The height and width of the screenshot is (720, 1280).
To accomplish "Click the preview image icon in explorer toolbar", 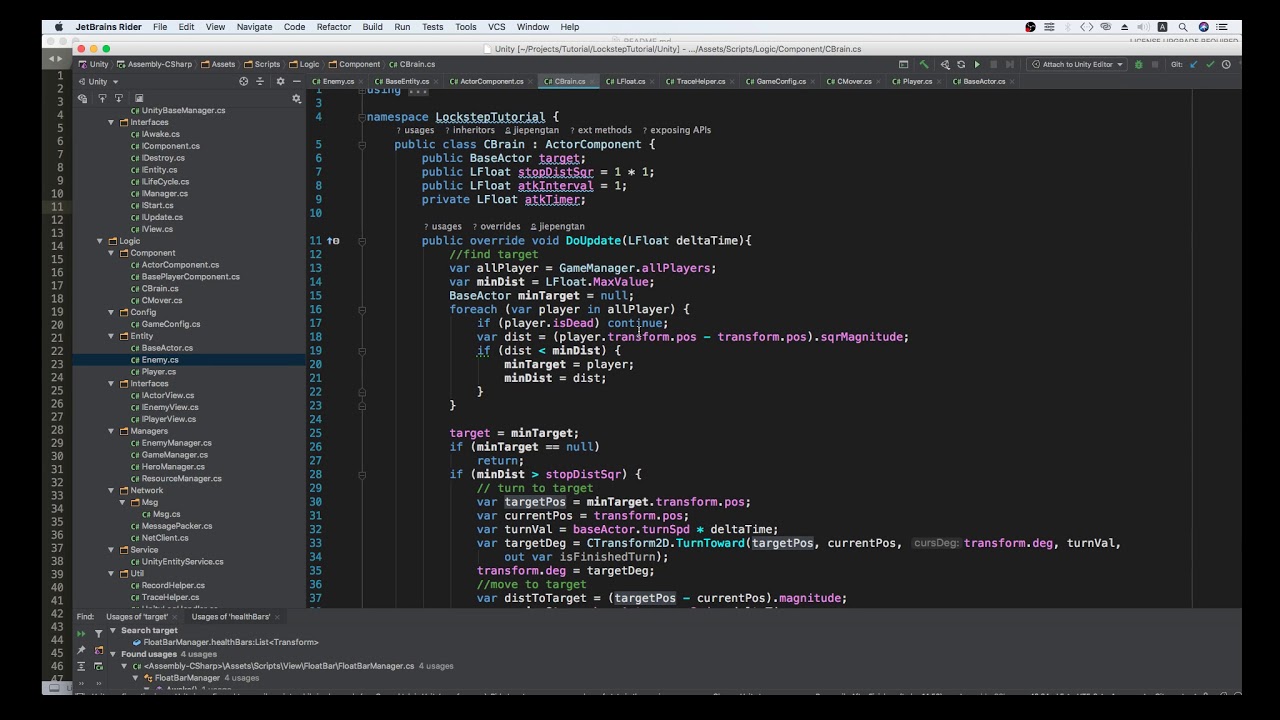I will (139, 98).
